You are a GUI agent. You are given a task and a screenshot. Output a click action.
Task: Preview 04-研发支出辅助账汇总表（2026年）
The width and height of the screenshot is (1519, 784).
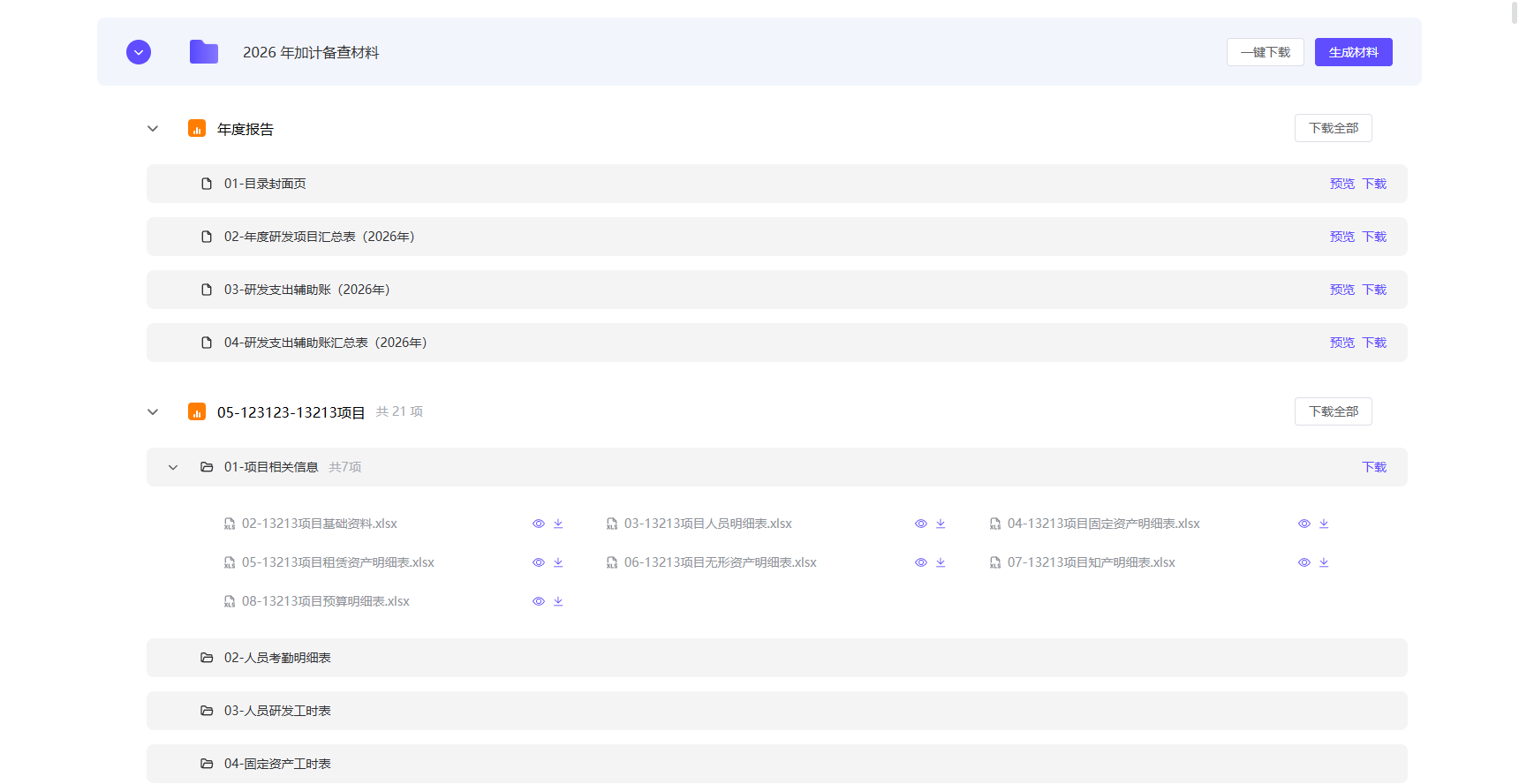pyautogui.click(x=1341, y=343)
